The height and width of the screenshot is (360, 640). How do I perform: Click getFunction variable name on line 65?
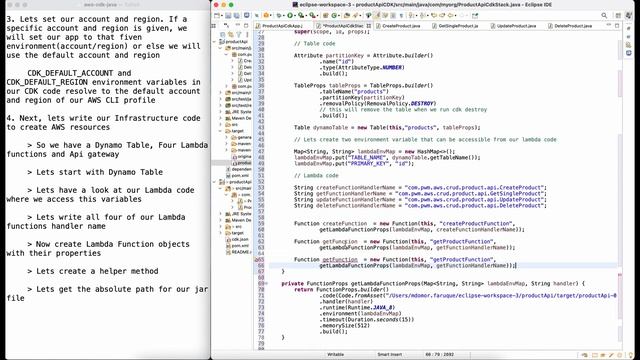pyautogui.click(x=340, y=260)
